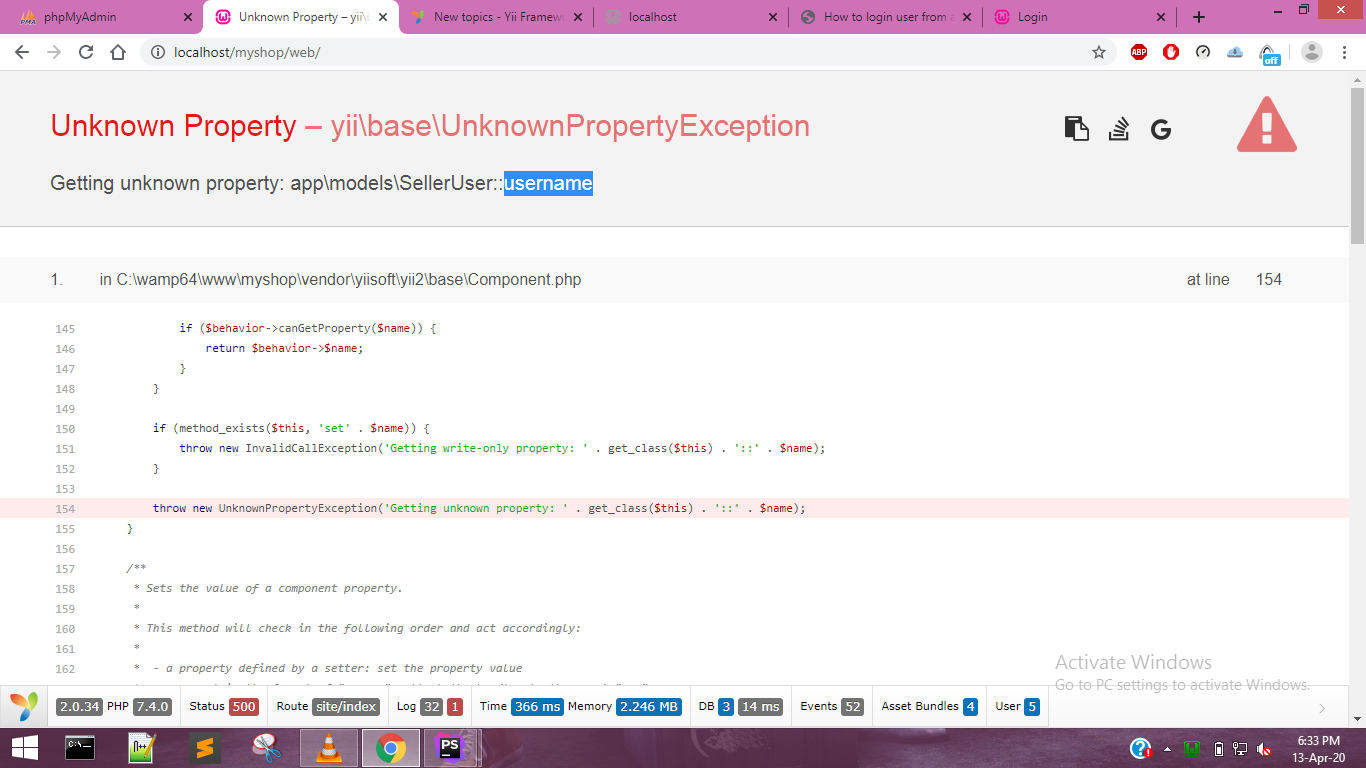Copy the stack trace with the clipboard icon

point(1076,129)
